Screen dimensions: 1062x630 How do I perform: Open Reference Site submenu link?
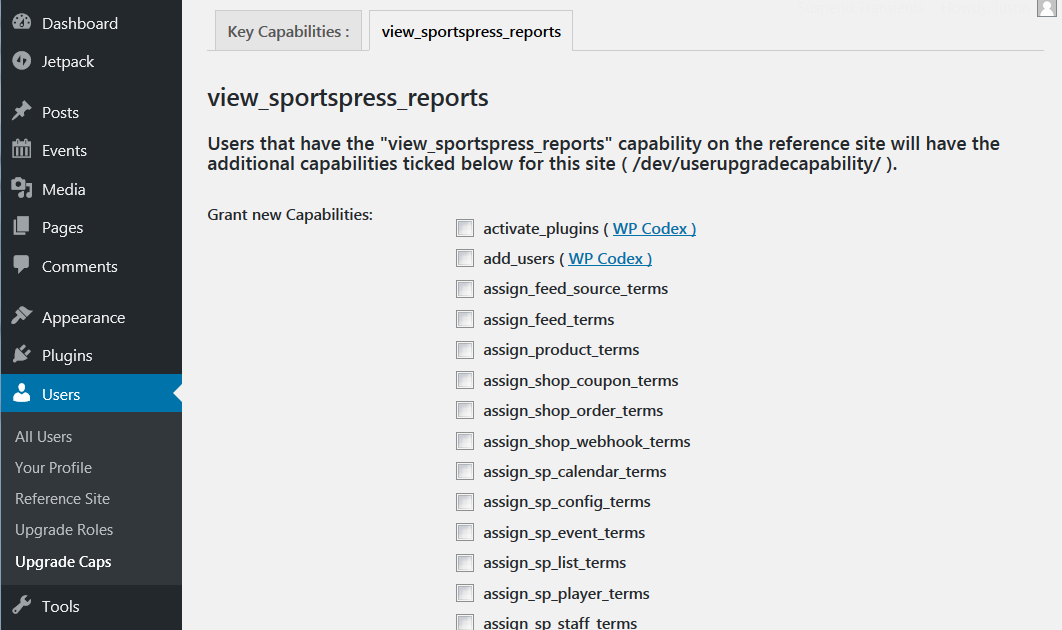click(x=62, y=499)
